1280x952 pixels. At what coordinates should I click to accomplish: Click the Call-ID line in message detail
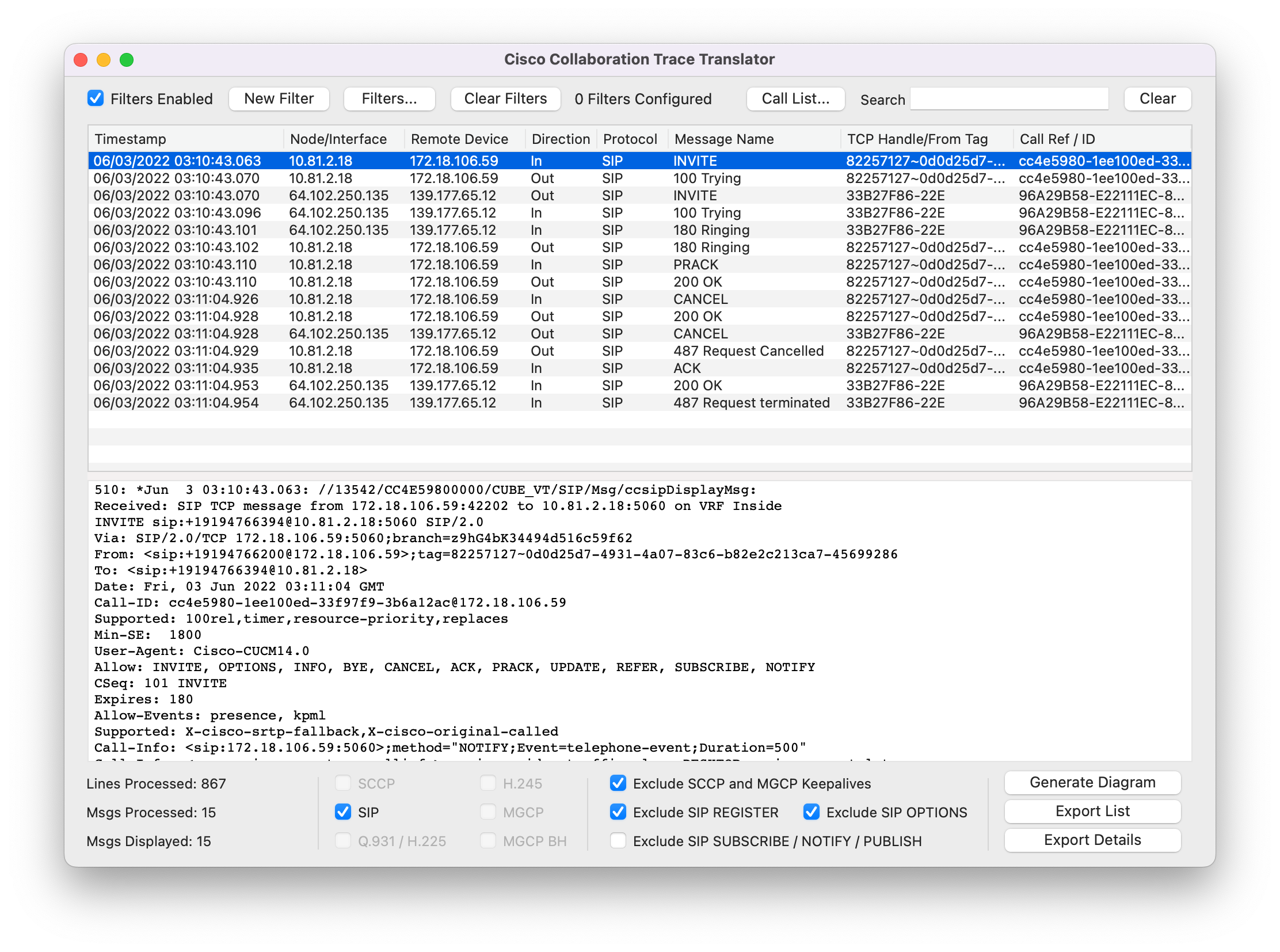coord(330,603)
